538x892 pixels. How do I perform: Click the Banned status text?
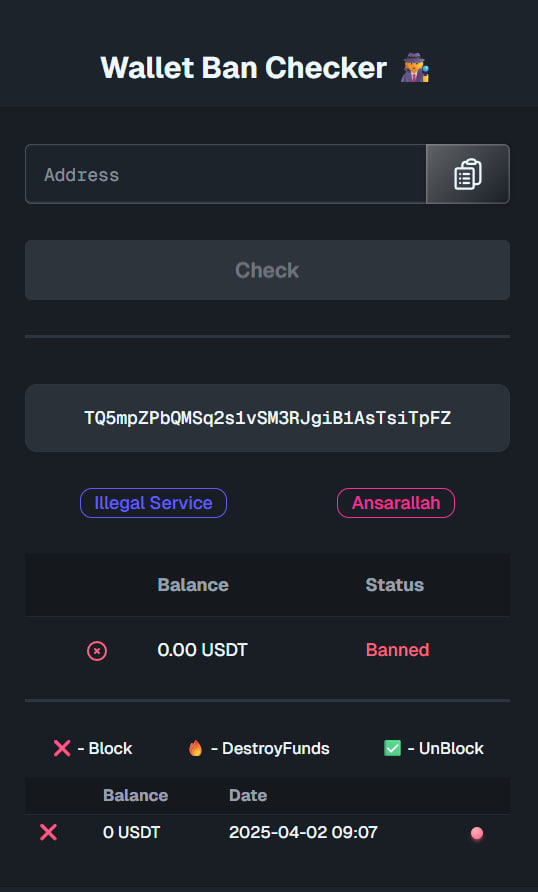(x=398, y=650)
